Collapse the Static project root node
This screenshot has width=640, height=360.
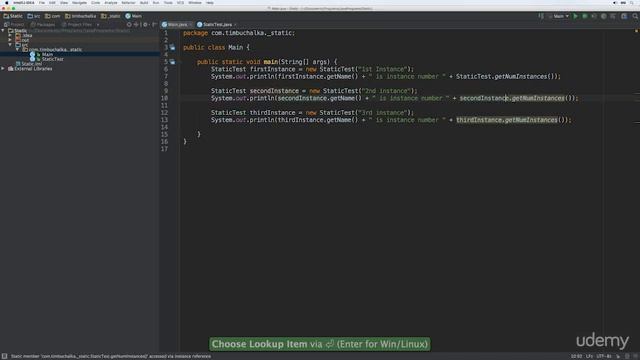point(3,31)
